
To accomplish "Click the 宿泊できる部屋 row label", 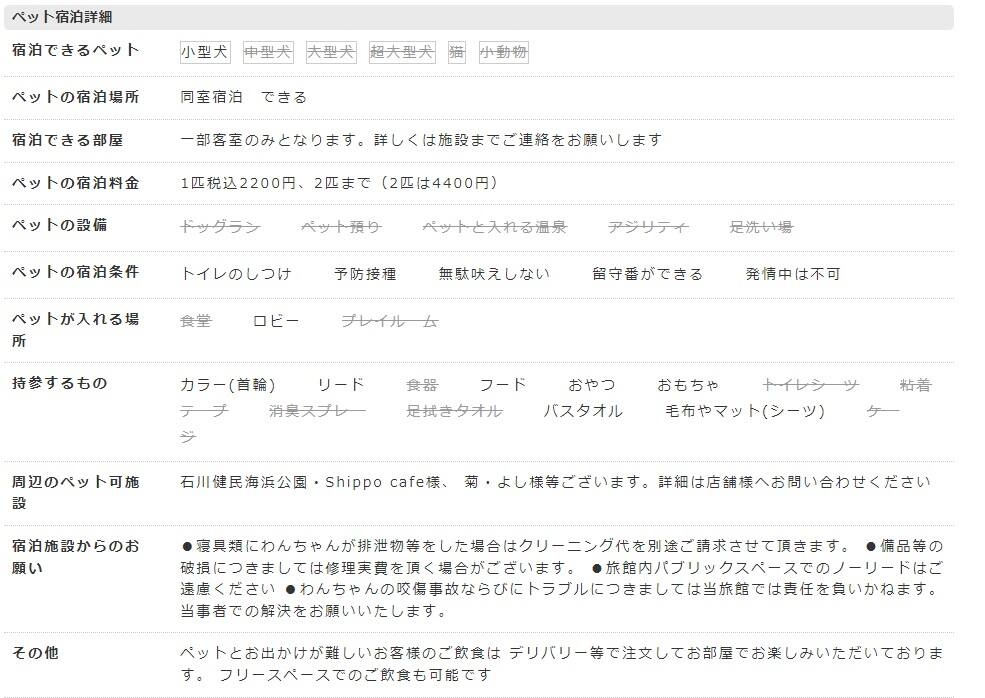I will [67, 140].
